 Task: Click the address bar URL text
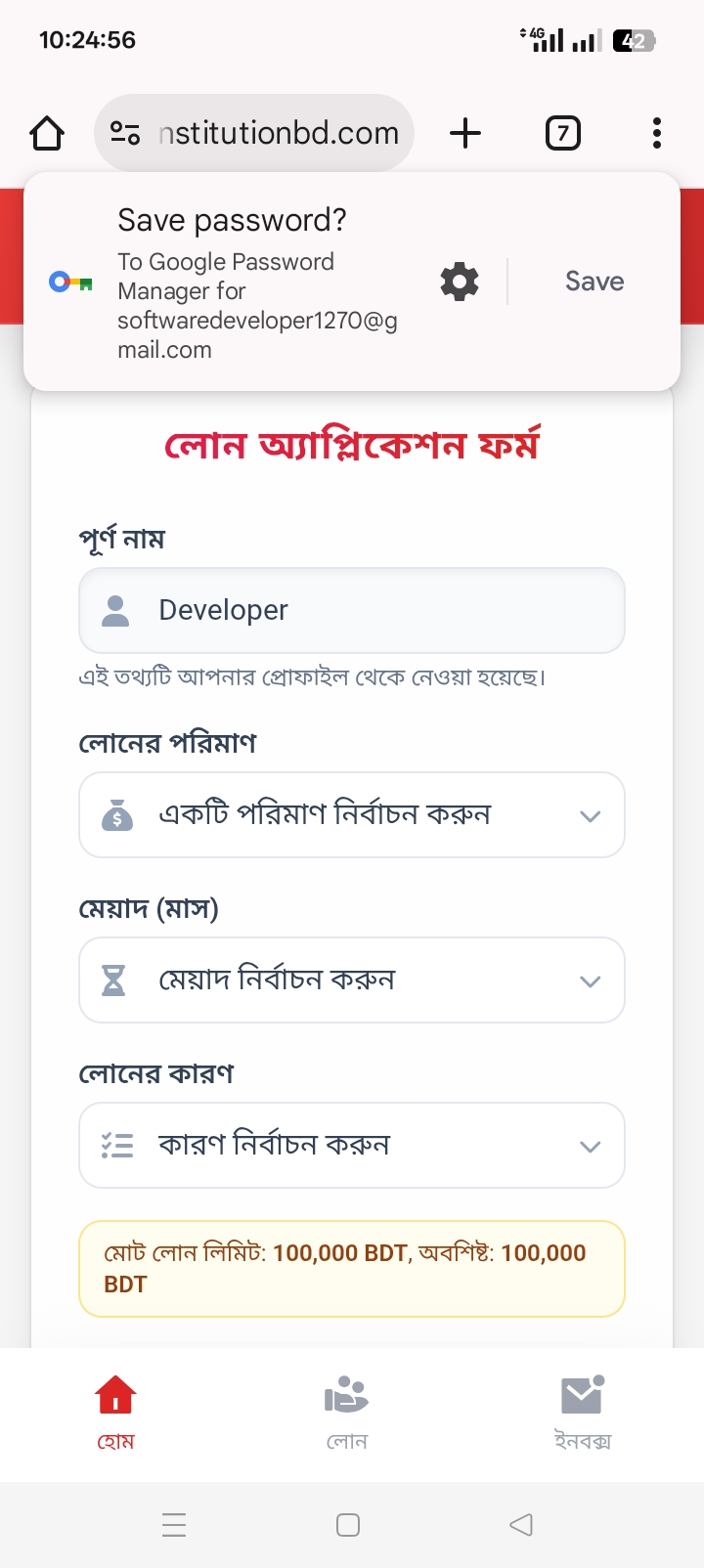click(279, 133)
